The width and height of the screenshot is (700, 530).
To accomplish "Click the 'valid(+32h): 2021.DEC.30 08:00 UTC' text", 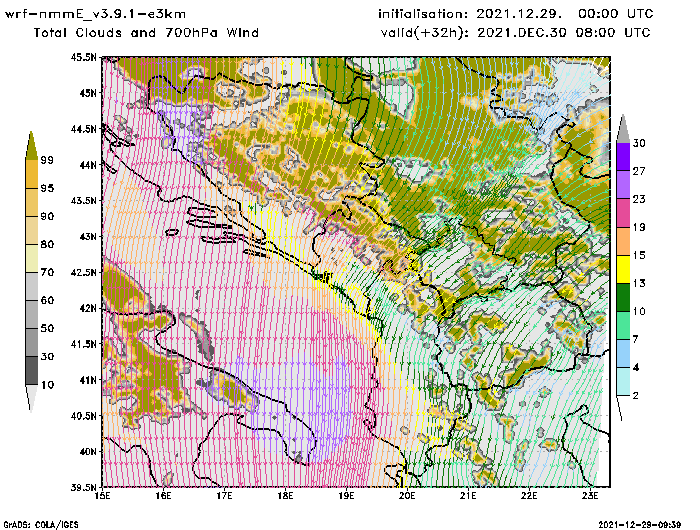I will click(516, 33).
